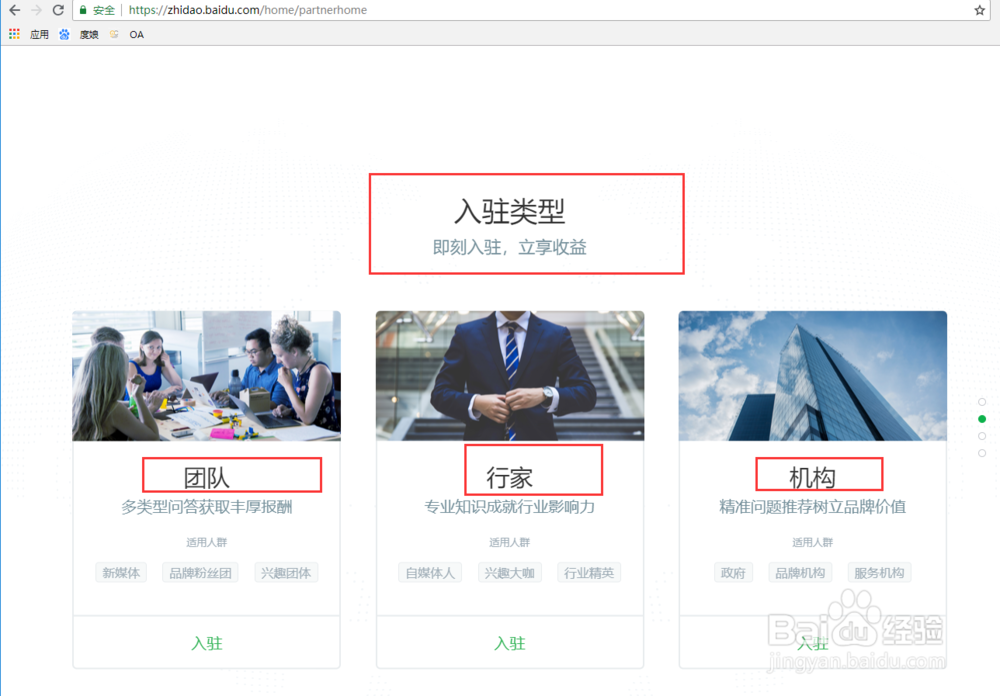Click the 服务机构 tag
The width and height of the screenshot is (1000, 696).
pyautogui.click(x=879, y=573)
